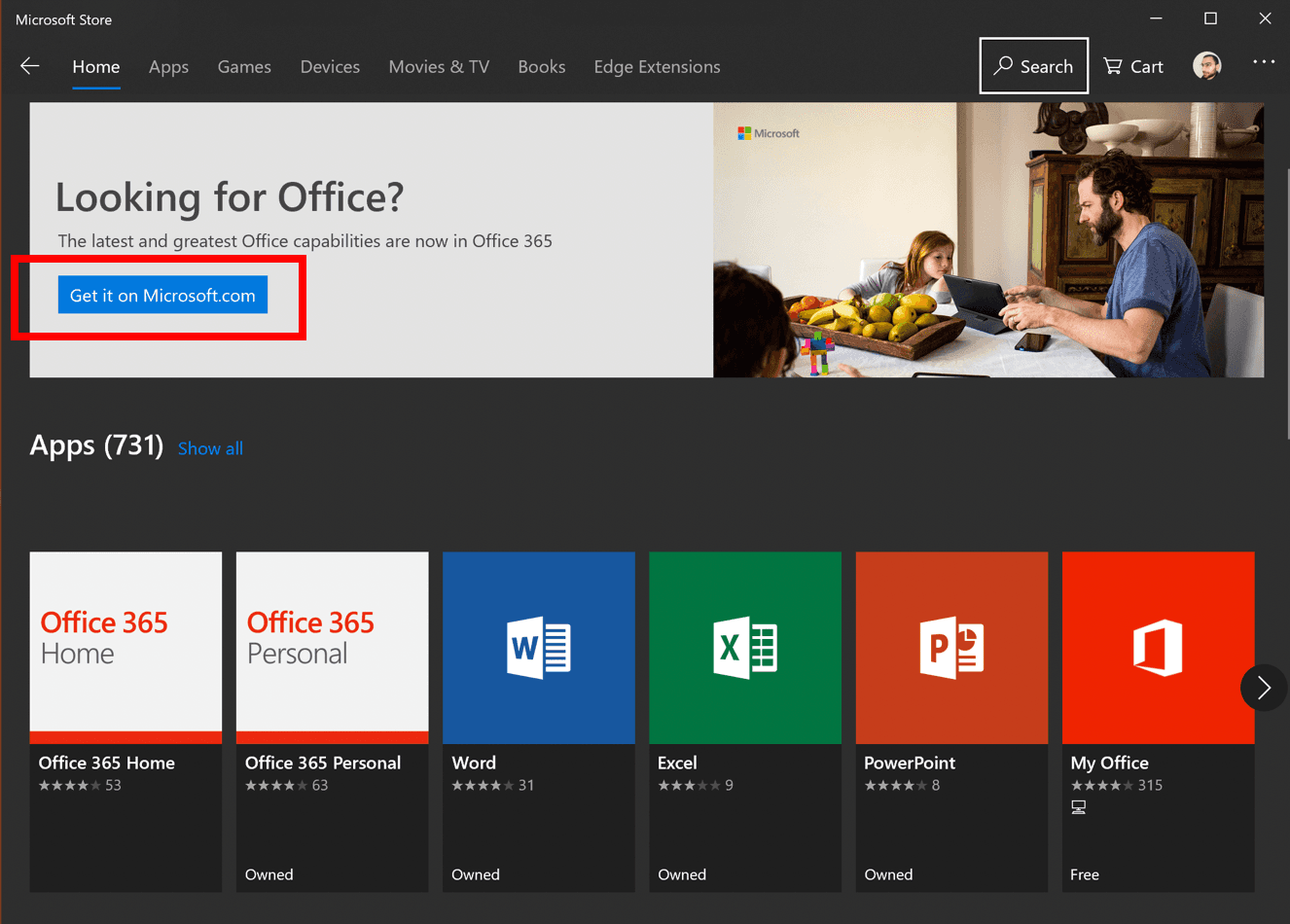Image resolution: width=1290 pixels, height=924 pixels.
Task: Click the Show all apps link
Action: pyautogui.click(x=210, y=448)
